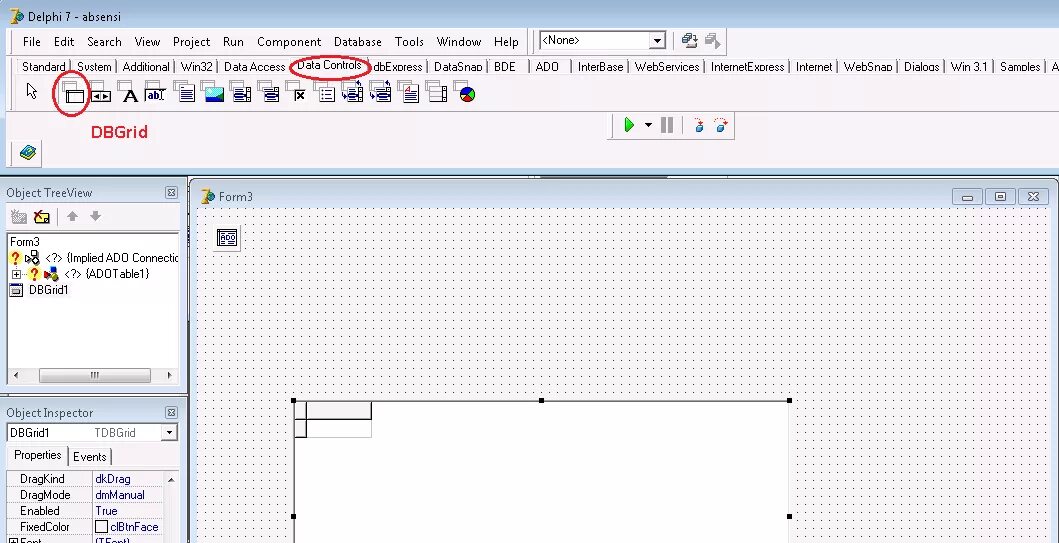
Task: Switch to the ADO palette tab
Action: pyautogui.click(x=547, y=66)
